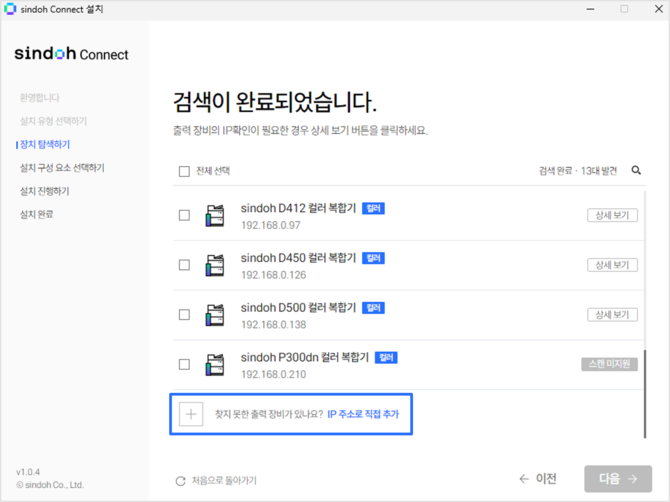Screen dimensions: 670x502
Task: Click the 다음 next button
Action: (x=618, y=479)
